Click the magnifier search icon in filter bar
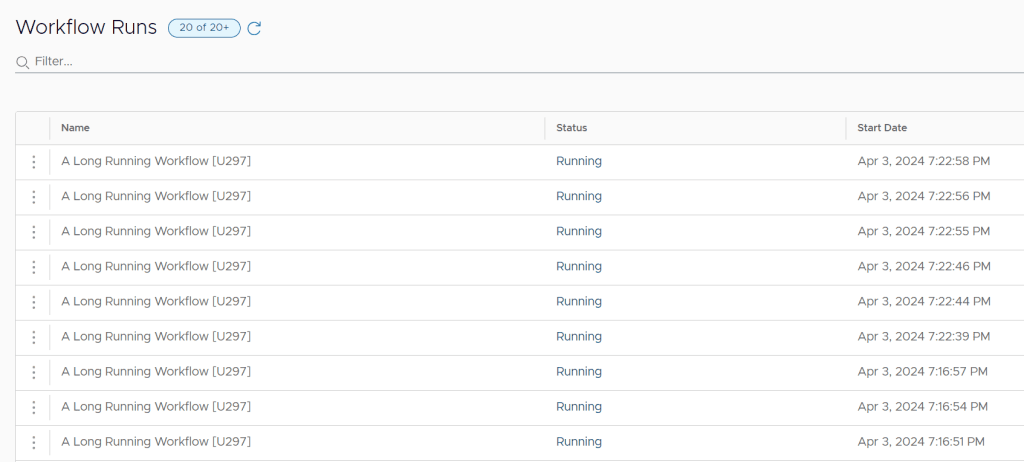Screen dimensions: 1024x462 22,62
